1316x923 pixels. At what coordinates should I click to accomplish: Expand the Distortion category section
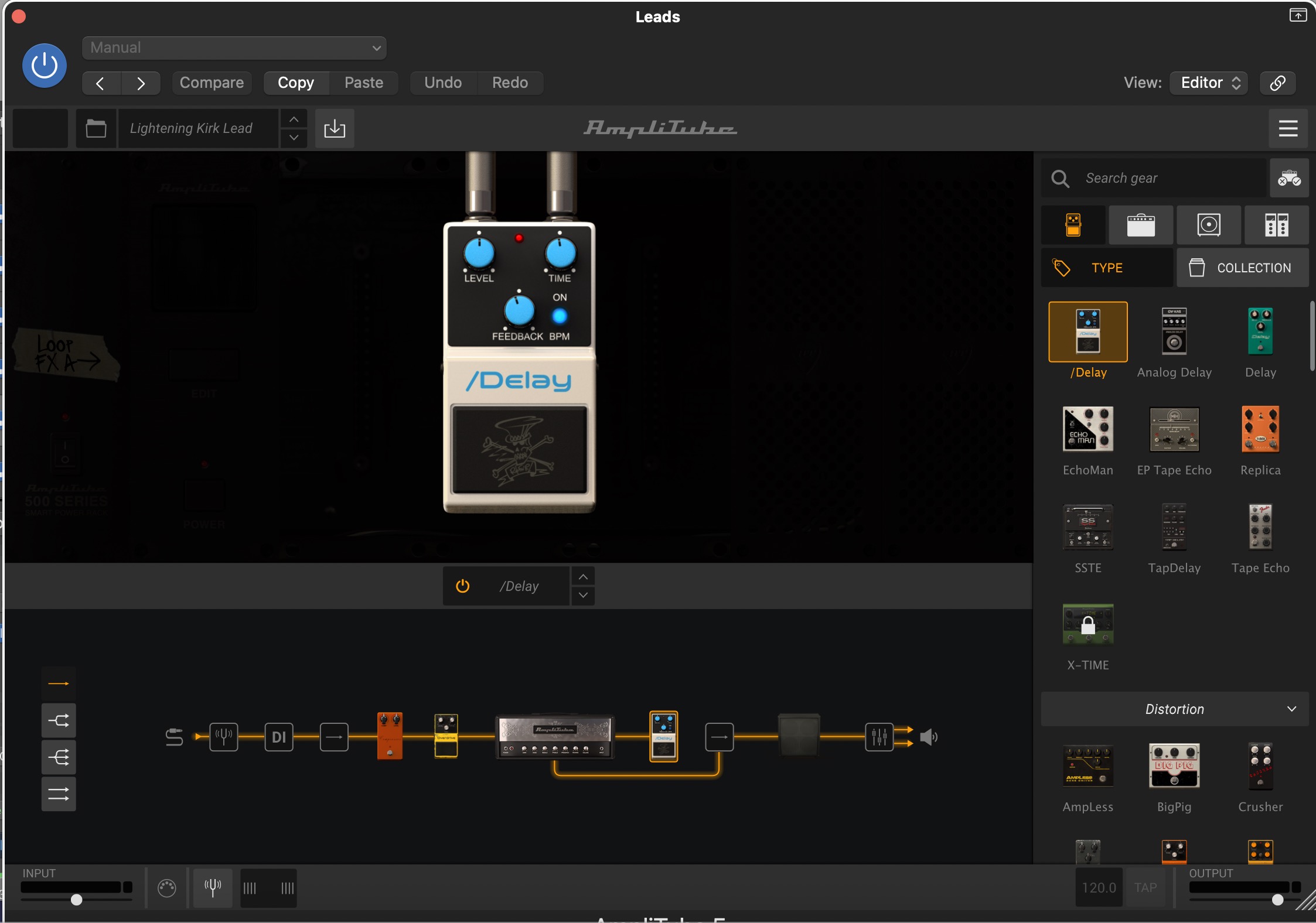pos(1174,709)
